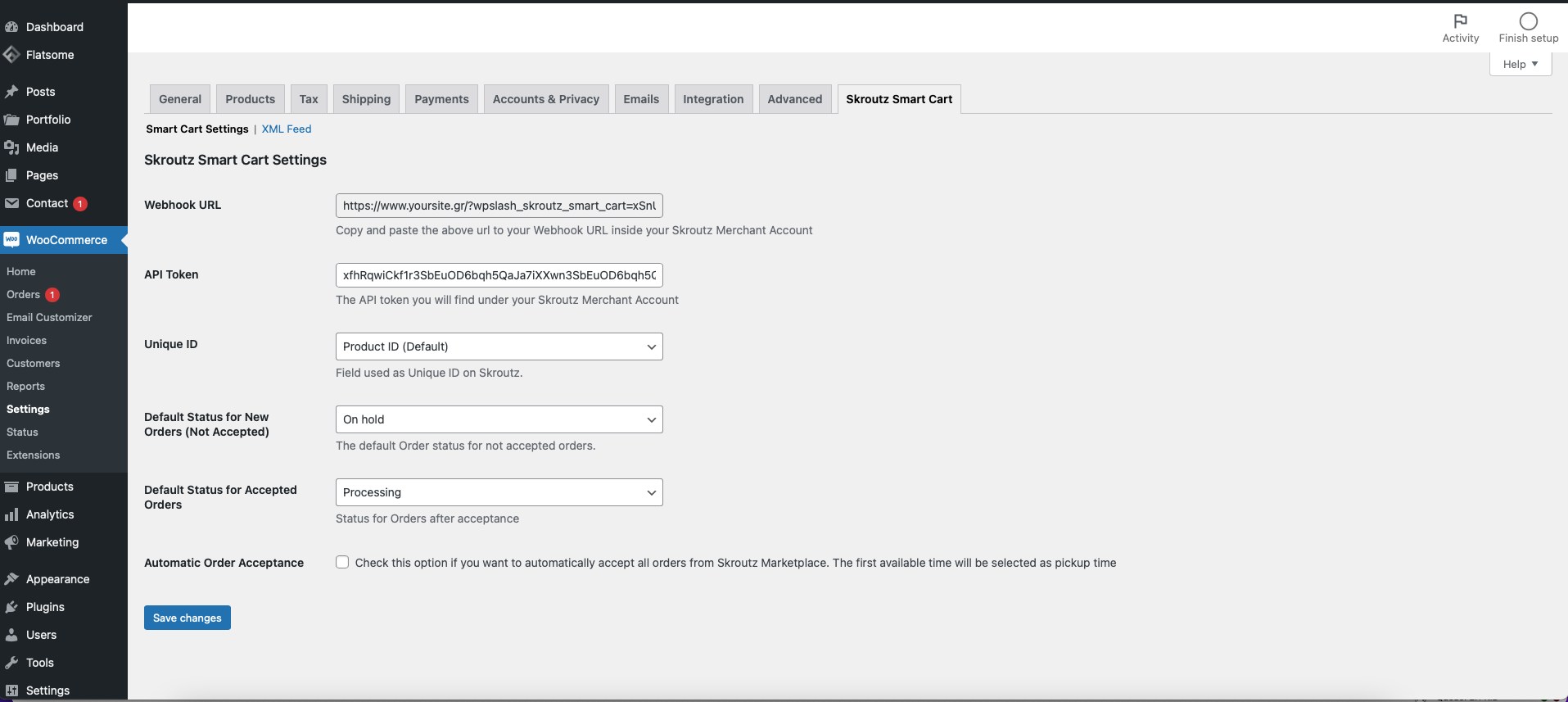Open the Activity flag icon
The width and height of the screenshot is (1568, 702).
[x=1461, y=21]
